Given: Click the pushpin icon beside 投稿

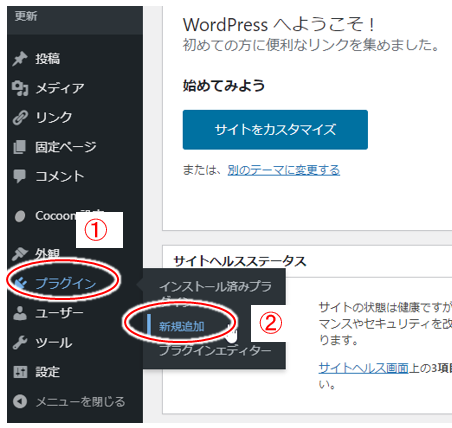Looking at the screenshot, I should tap(20, 59).
